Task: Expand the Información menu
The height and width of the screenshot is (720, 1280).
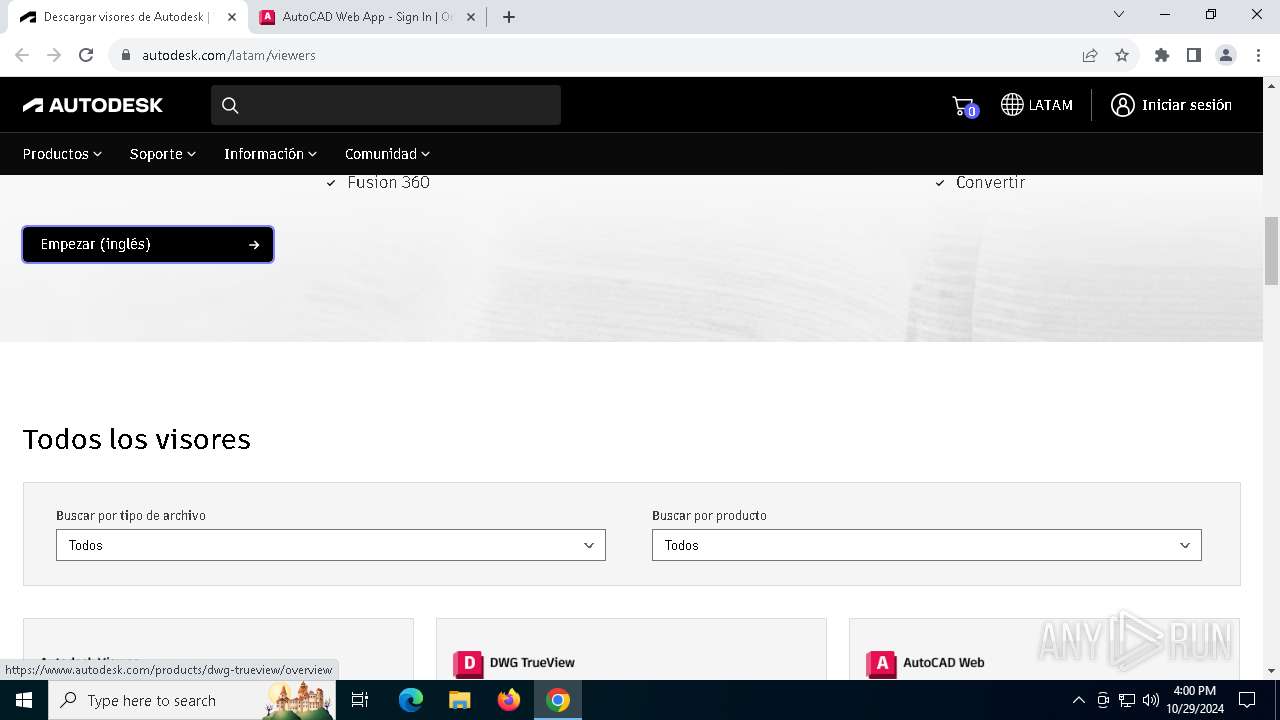Action: [270, 154]
